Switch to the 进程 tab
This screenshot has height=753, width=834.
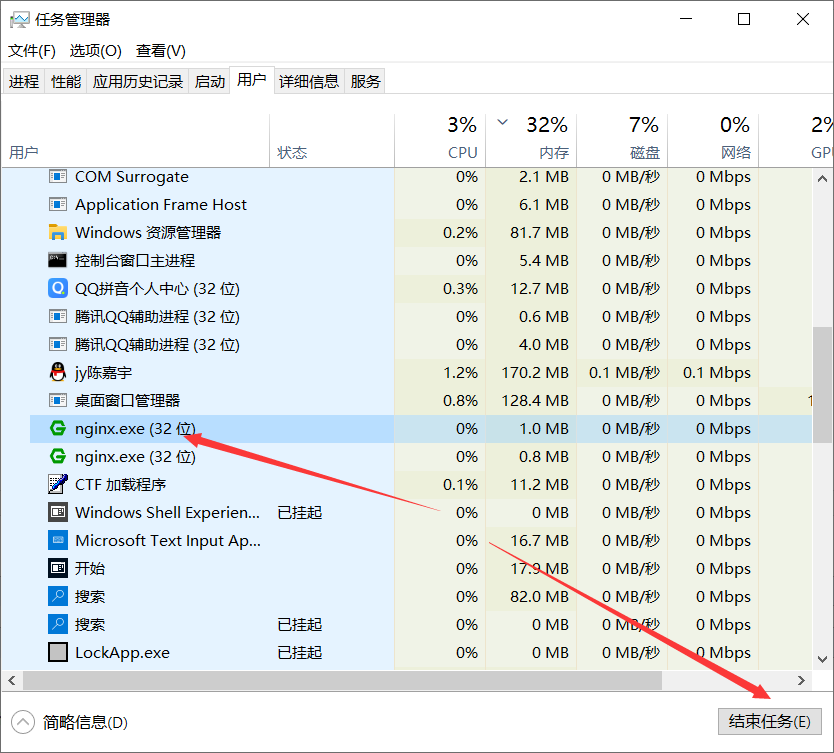point(24,81)
